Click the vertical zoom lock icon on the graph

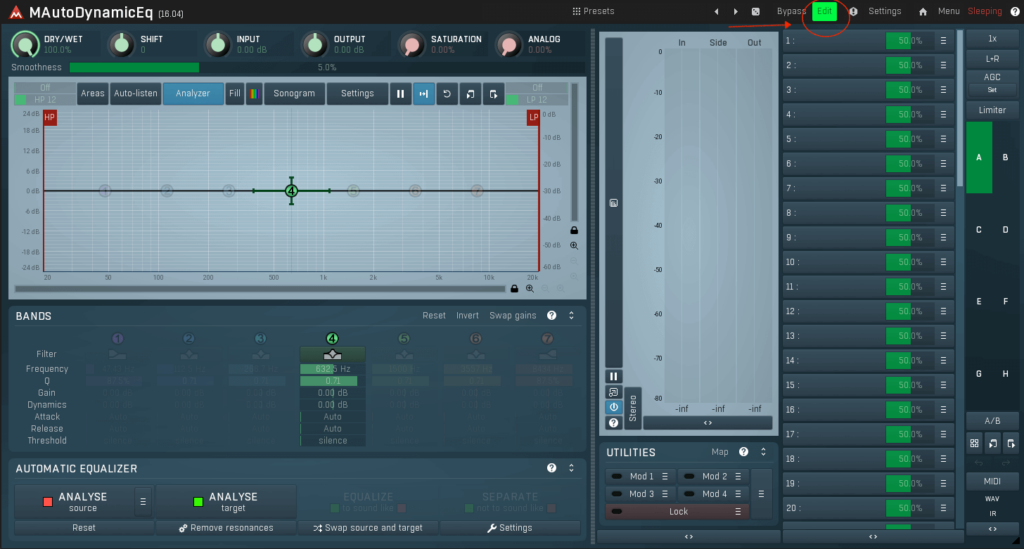[x=574, y=230]
